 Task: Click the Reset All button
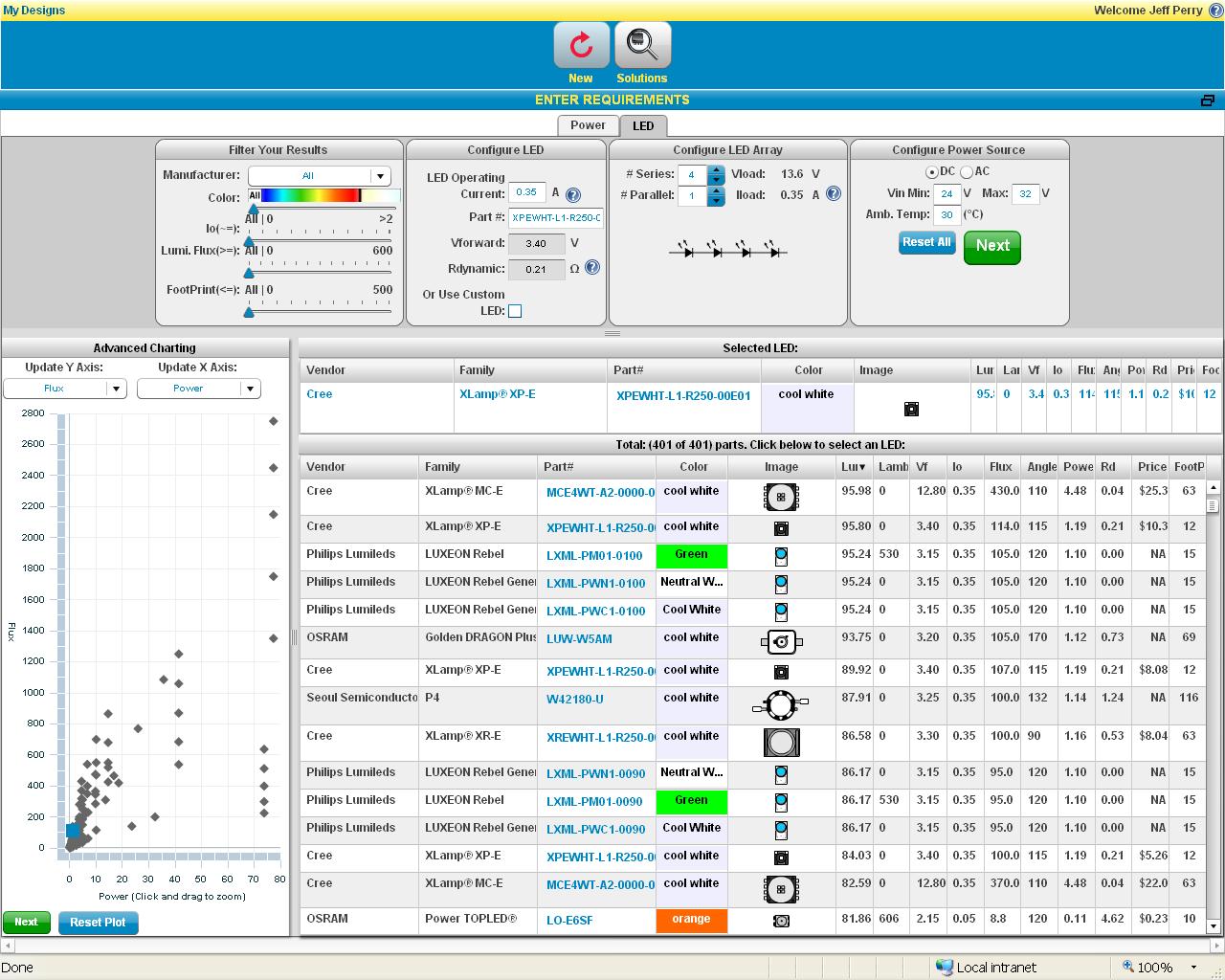coord(926,242)
